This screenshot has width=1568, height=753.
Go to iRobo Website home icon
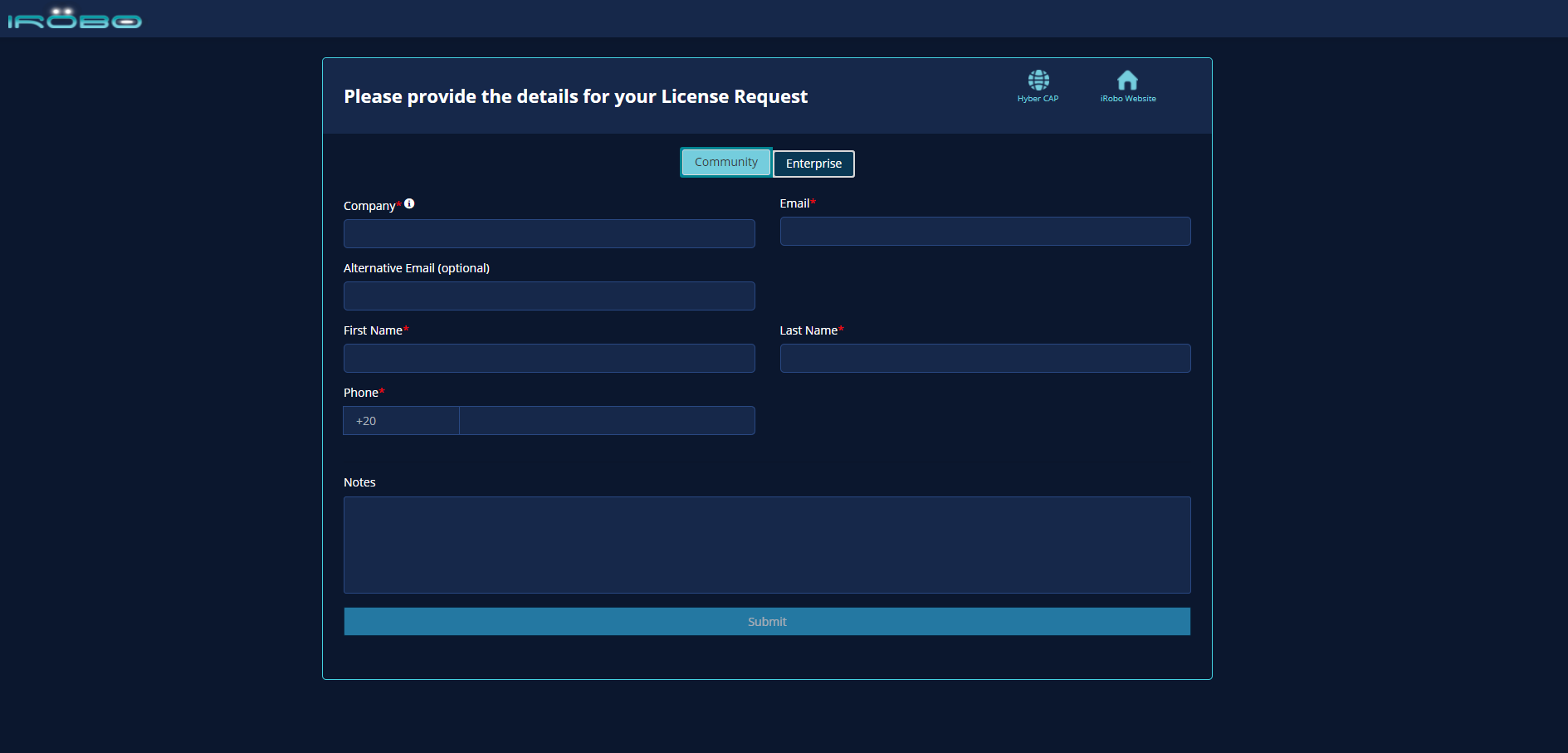[1127, 80]
